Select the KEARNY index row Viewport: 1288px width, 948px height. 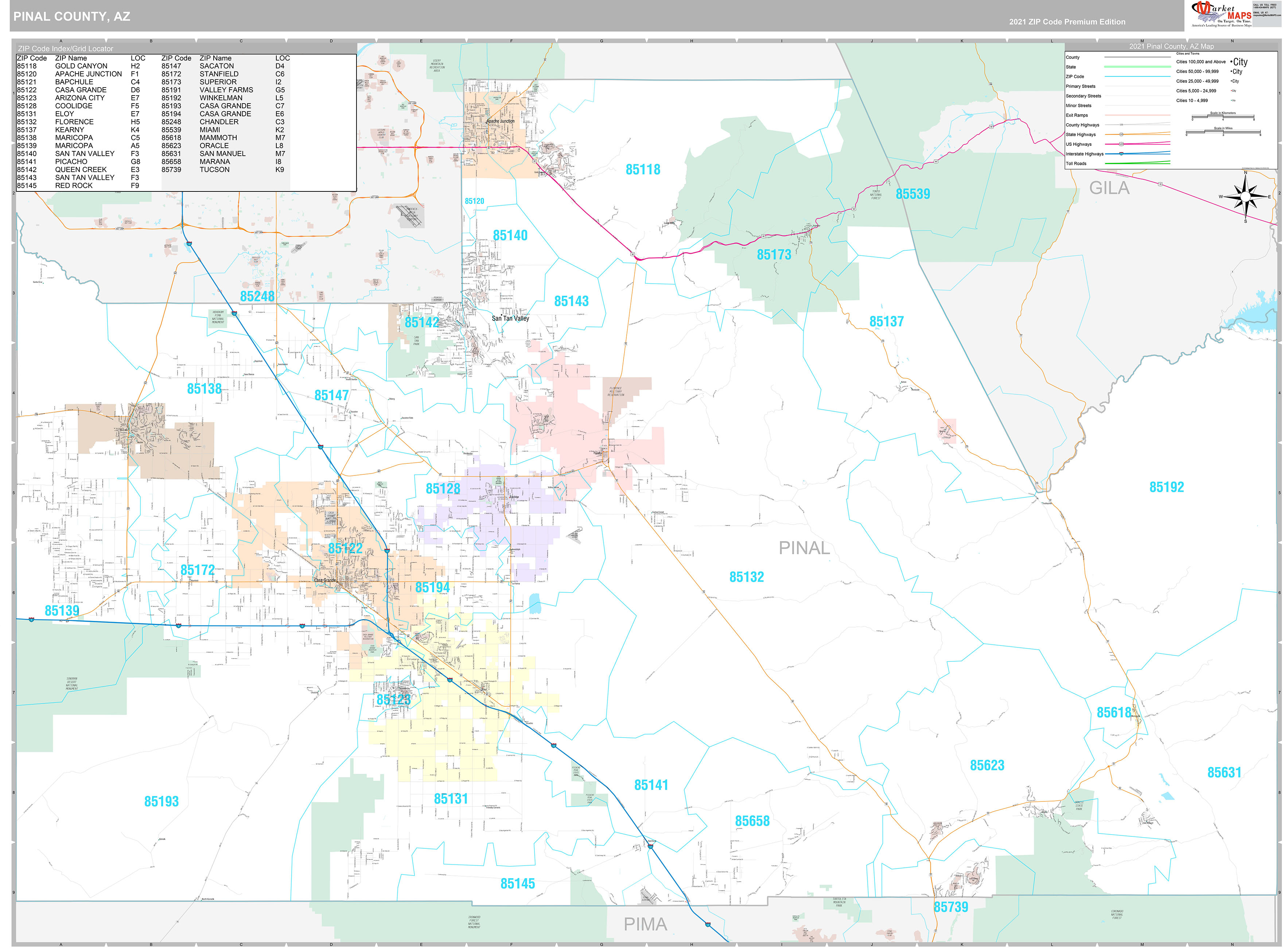pyautogui.click(x=78, y=130)
